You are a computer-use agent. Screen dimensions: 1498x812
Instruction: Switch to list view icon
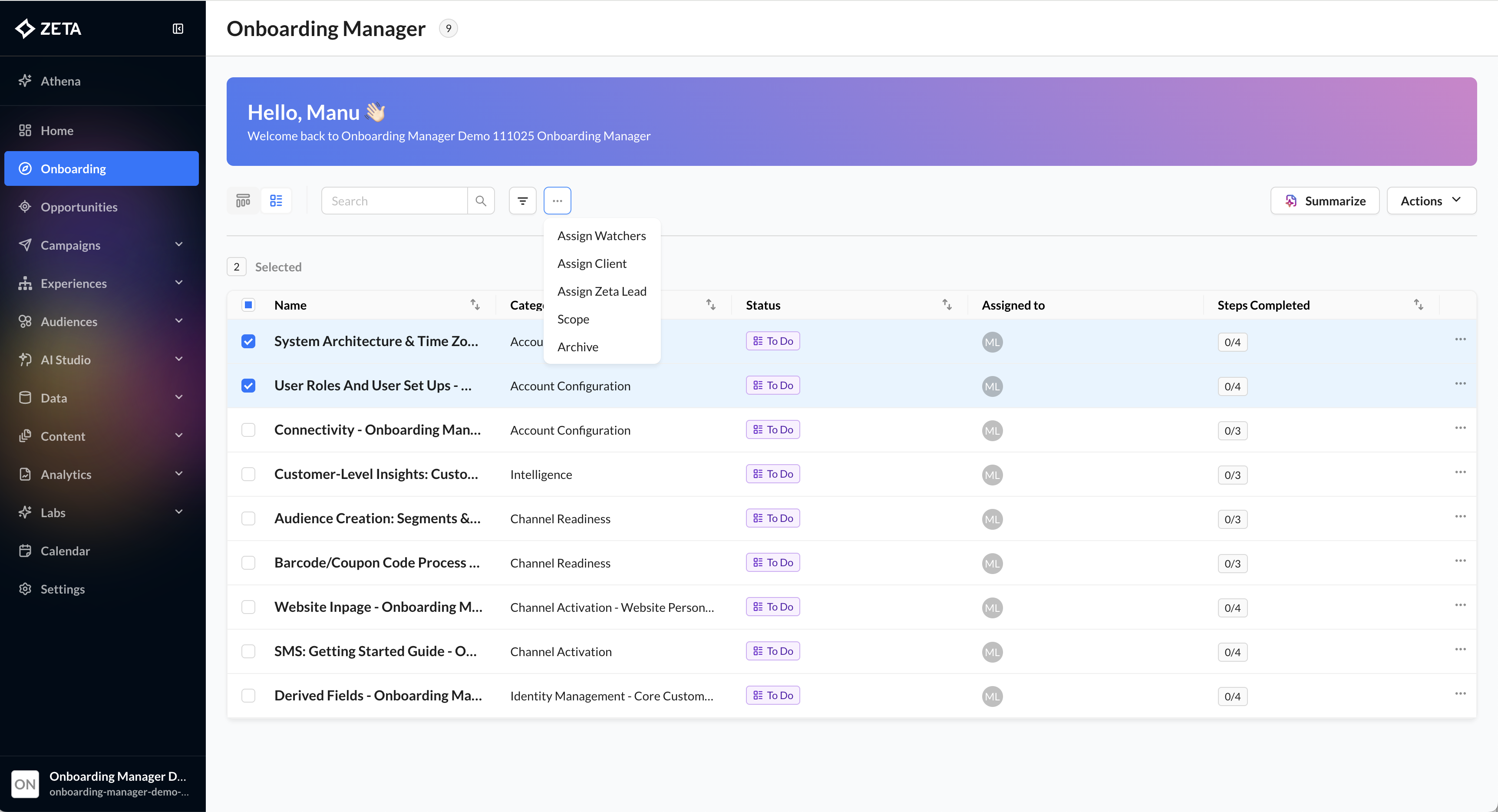(x=276, y=201)
